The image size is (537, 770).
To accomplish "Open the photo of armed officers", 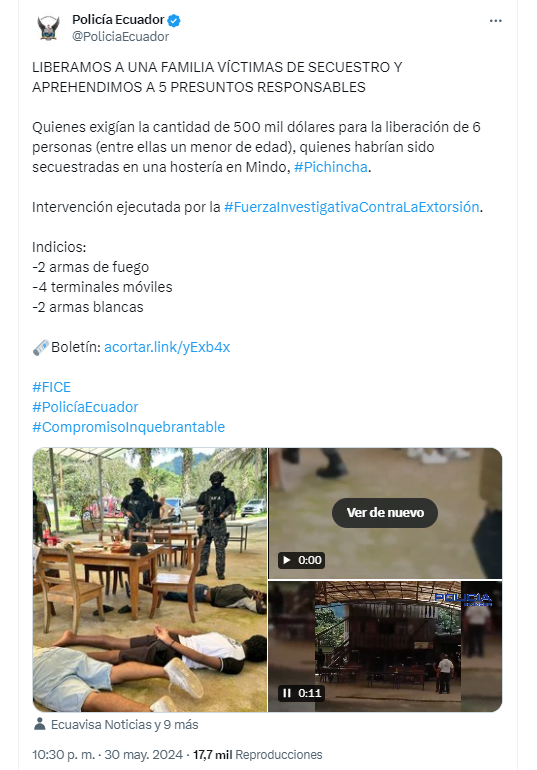I will click(150, 580).
